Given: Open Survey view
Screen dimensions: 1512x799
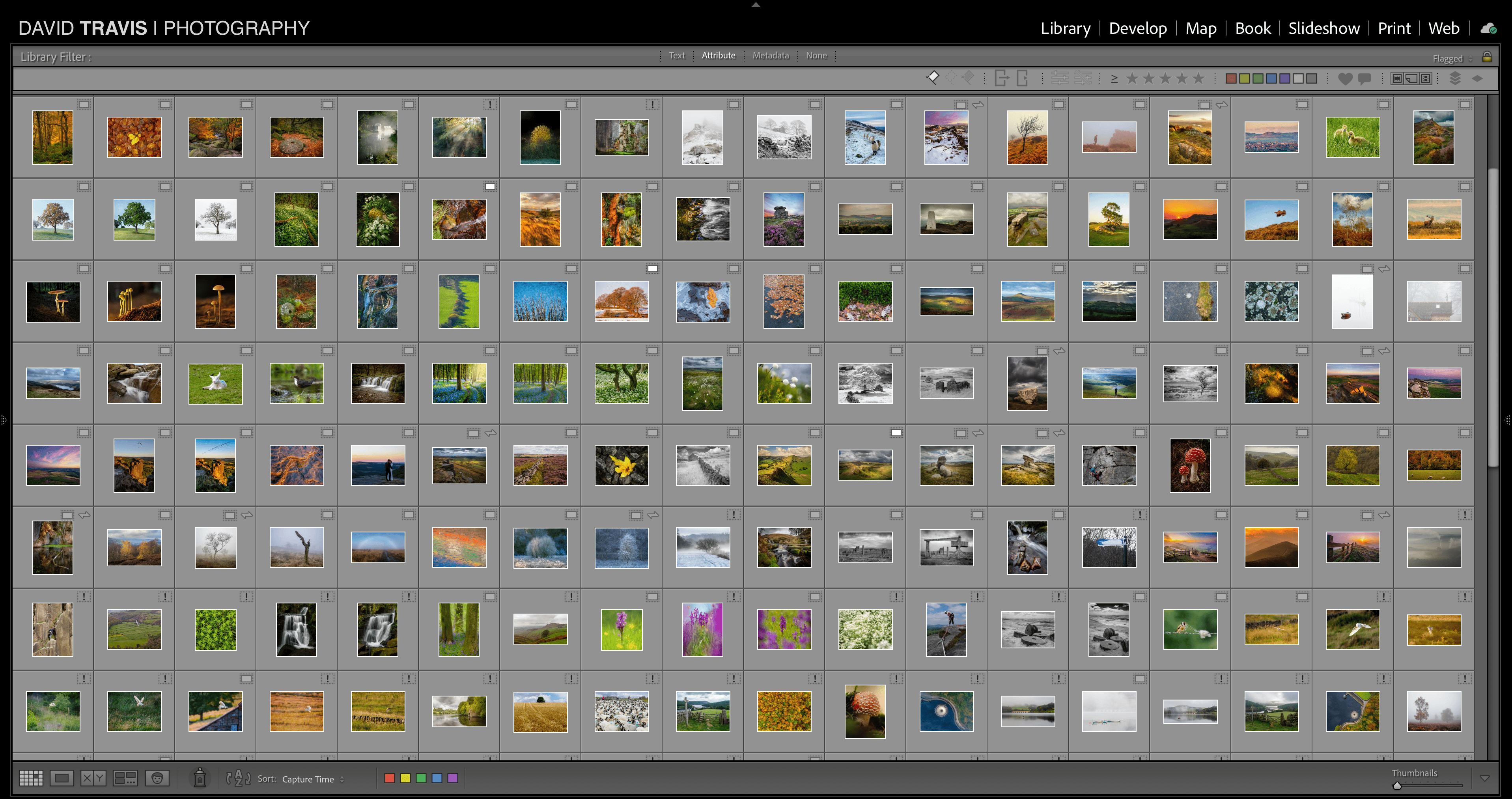Looking at the screenshot, I should [125, 778].
